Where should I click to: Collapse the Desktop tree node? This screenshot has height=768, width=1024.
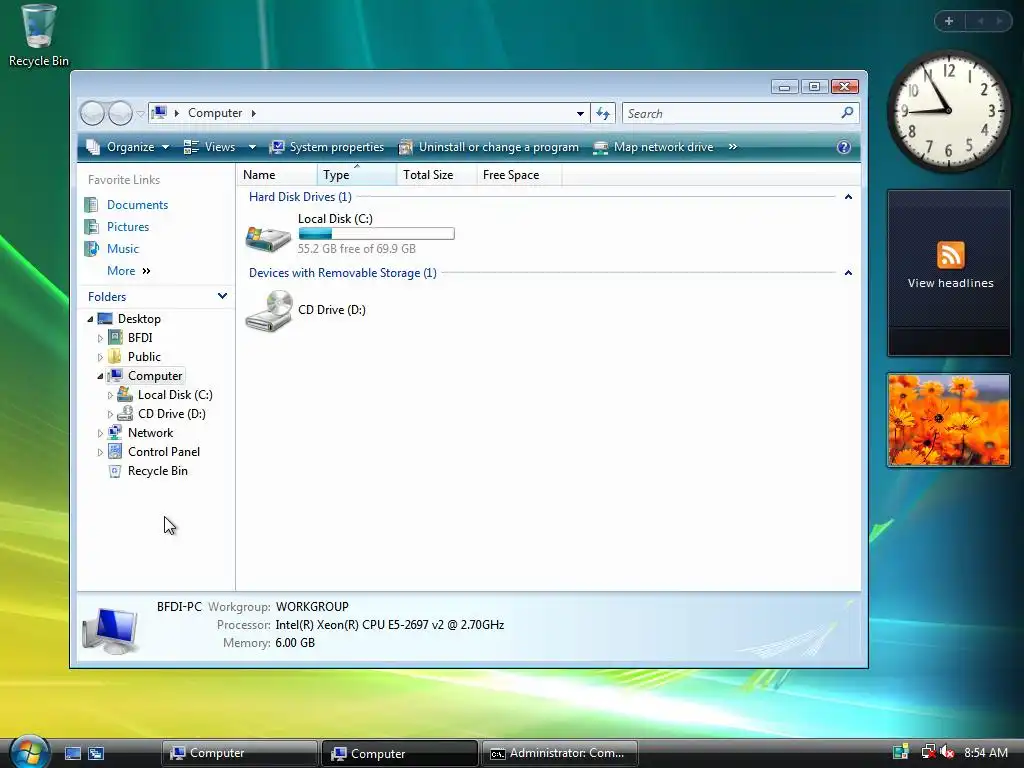[x=90, y=319]
